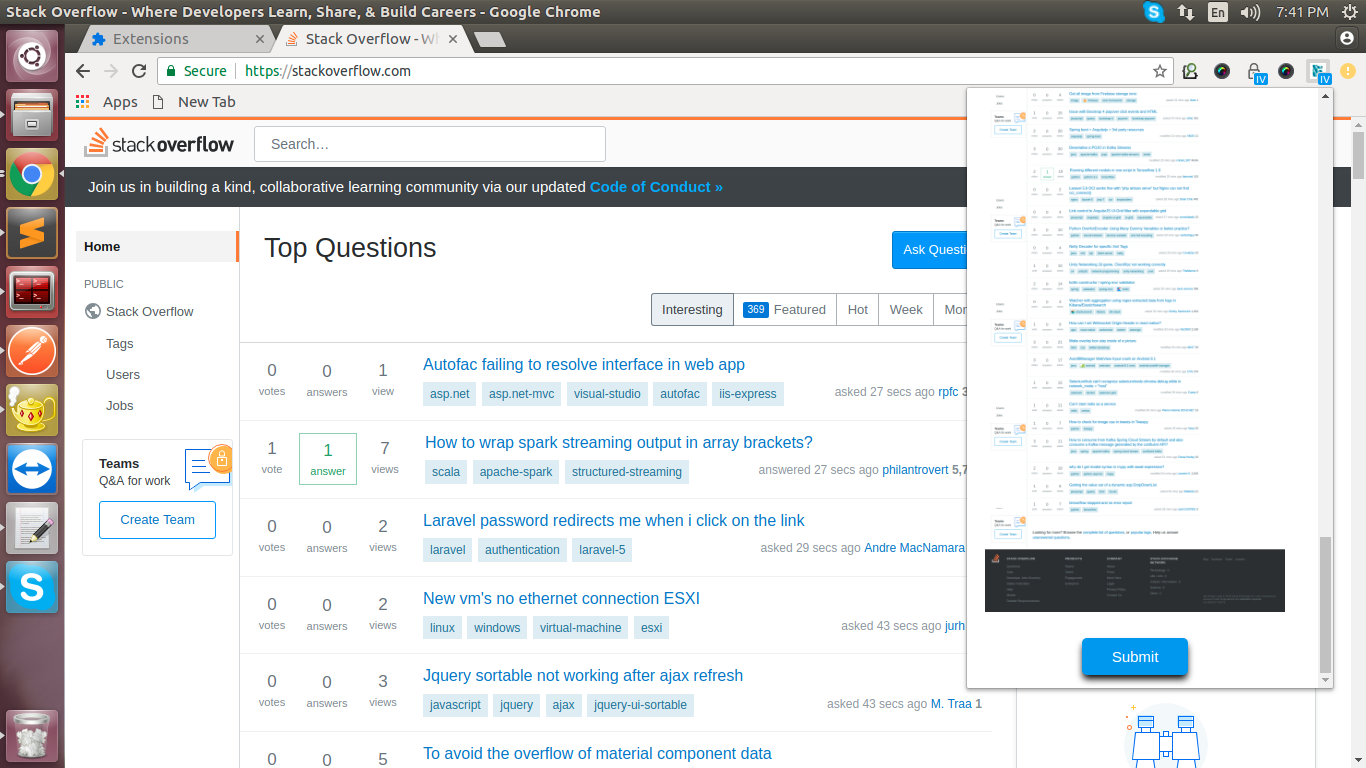This screenshot has height=768, width=1366.
Task: Click the Create Team button
Action: click(157, 519)
